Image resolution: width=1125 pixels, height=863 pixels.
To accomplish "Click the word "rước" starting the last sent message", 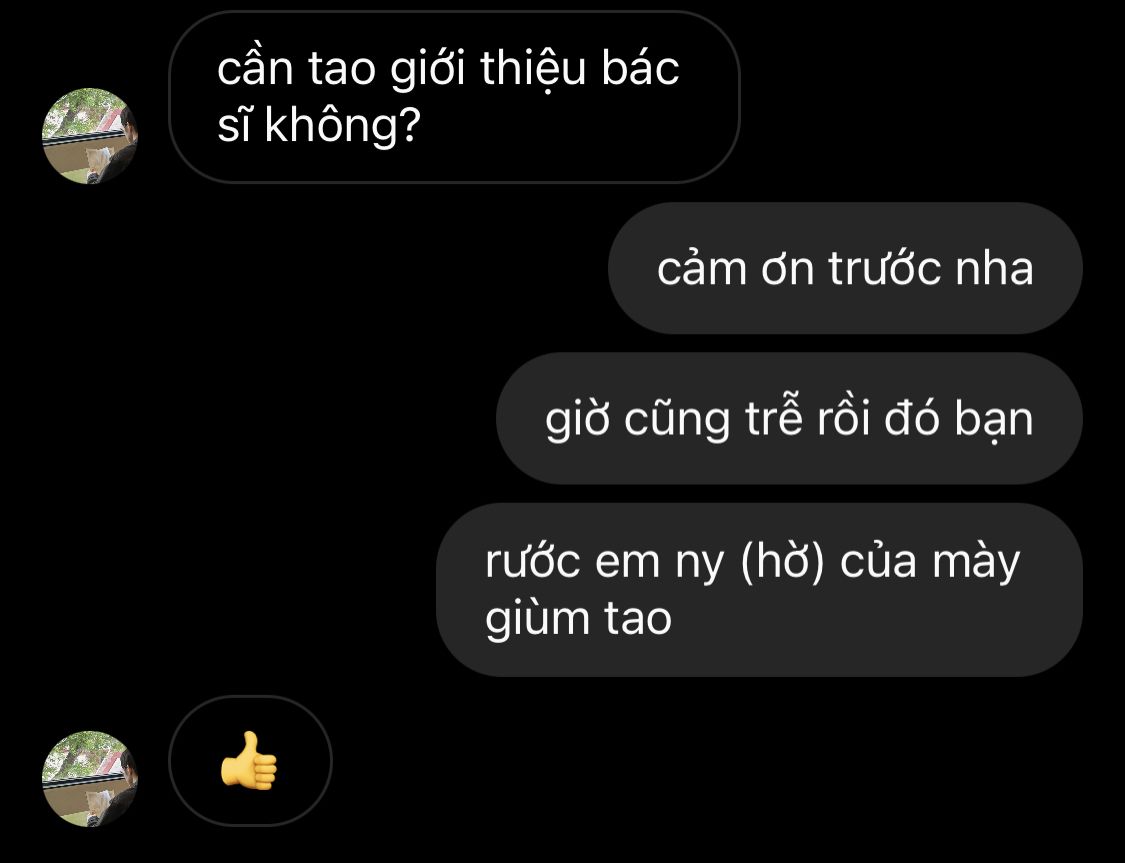I will click(x=532, y=562).
